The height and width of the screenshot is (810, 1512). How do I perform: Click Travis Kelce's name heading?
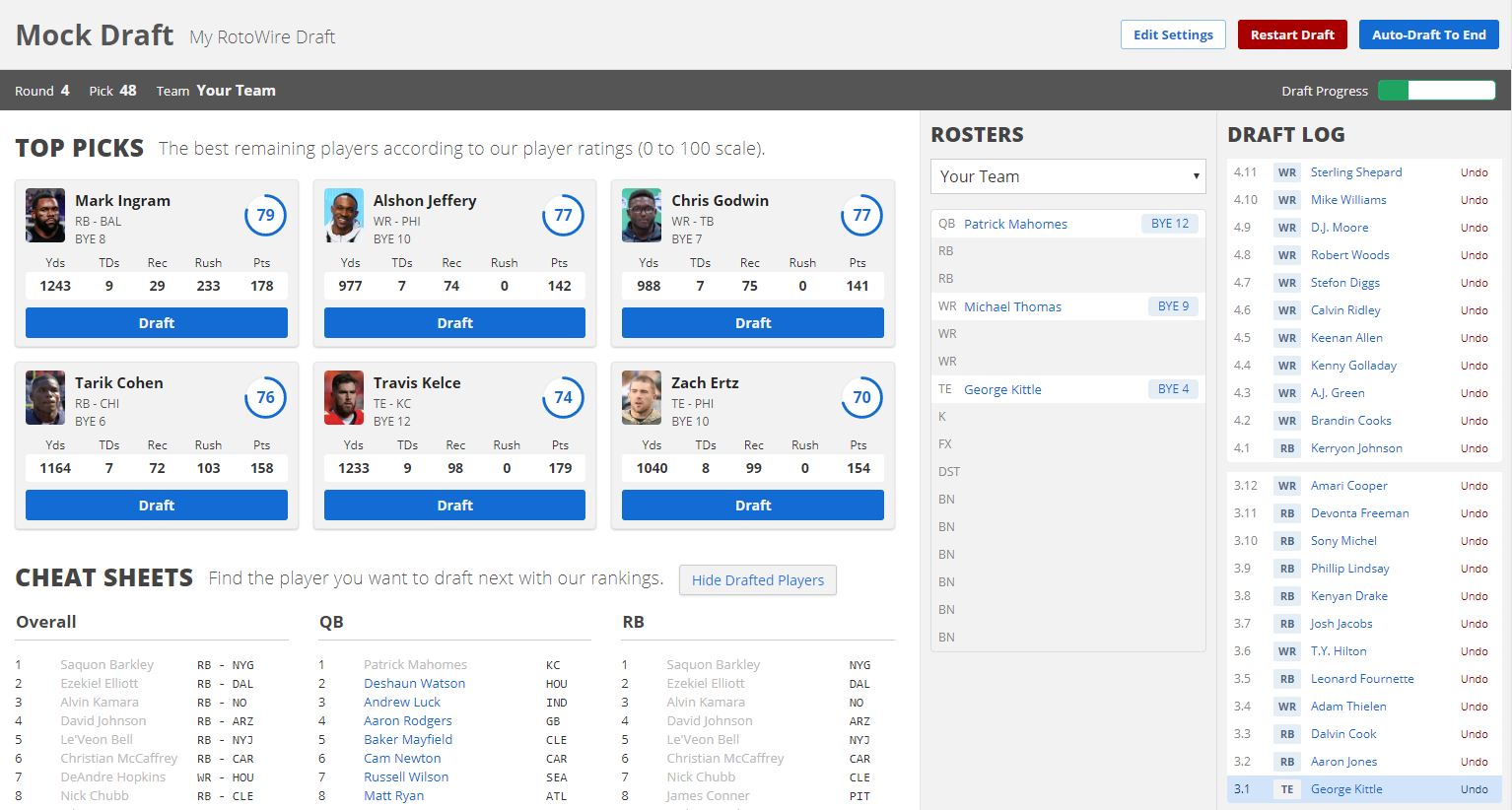coord(417,382)
